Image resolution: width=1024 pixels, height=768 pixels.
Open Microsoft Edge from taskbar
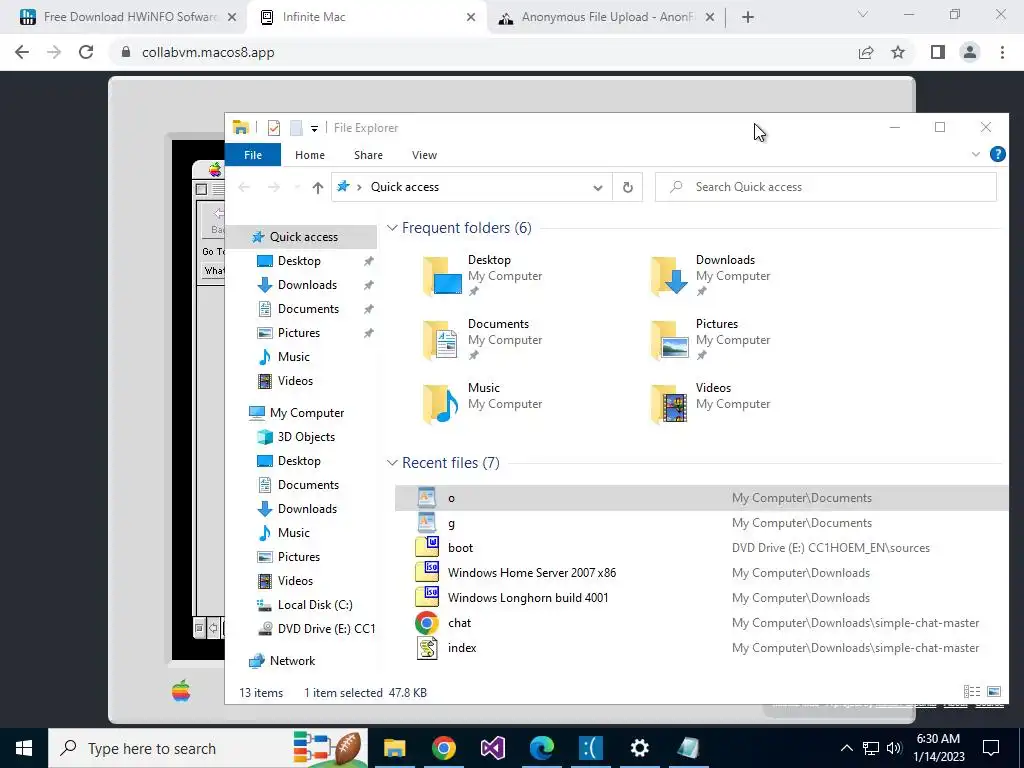point(541,748)
